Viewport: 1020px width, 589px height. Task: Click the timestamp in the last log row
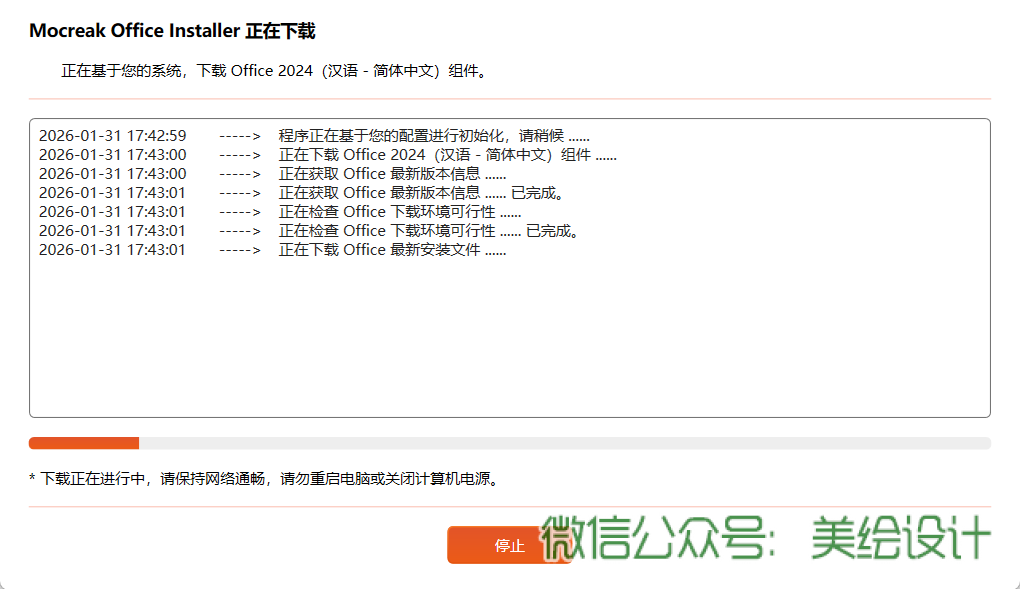[112, 250]
